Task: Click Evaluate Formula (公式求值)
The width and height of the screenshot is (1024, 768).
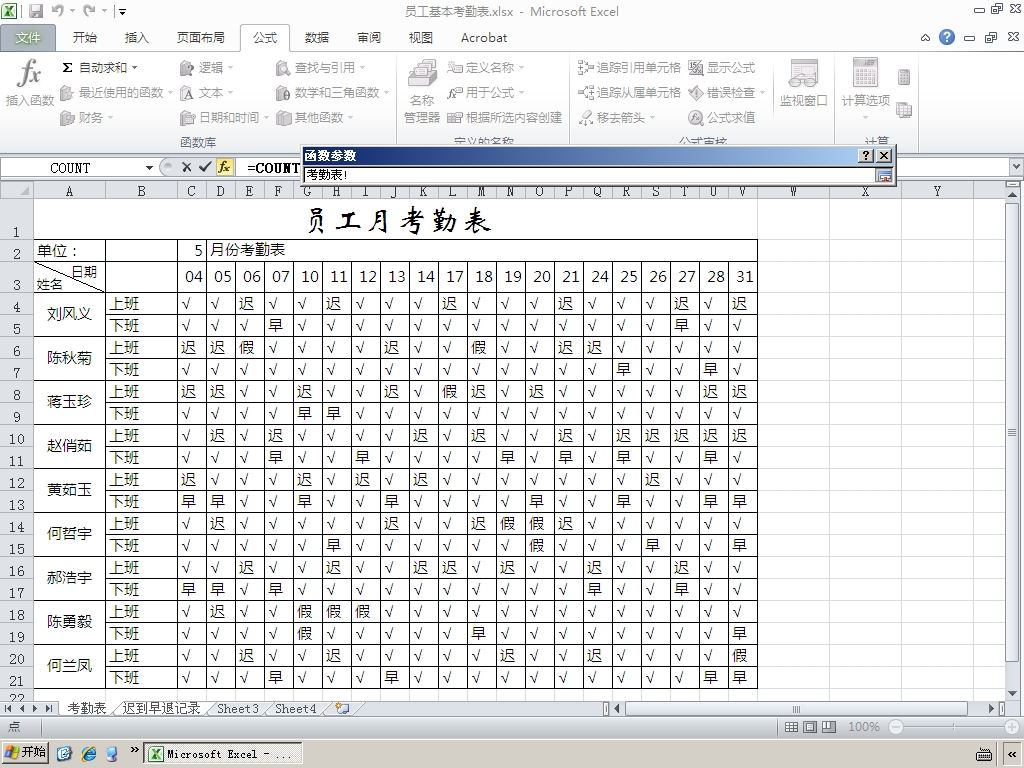Action: click(x=722, y=118)
